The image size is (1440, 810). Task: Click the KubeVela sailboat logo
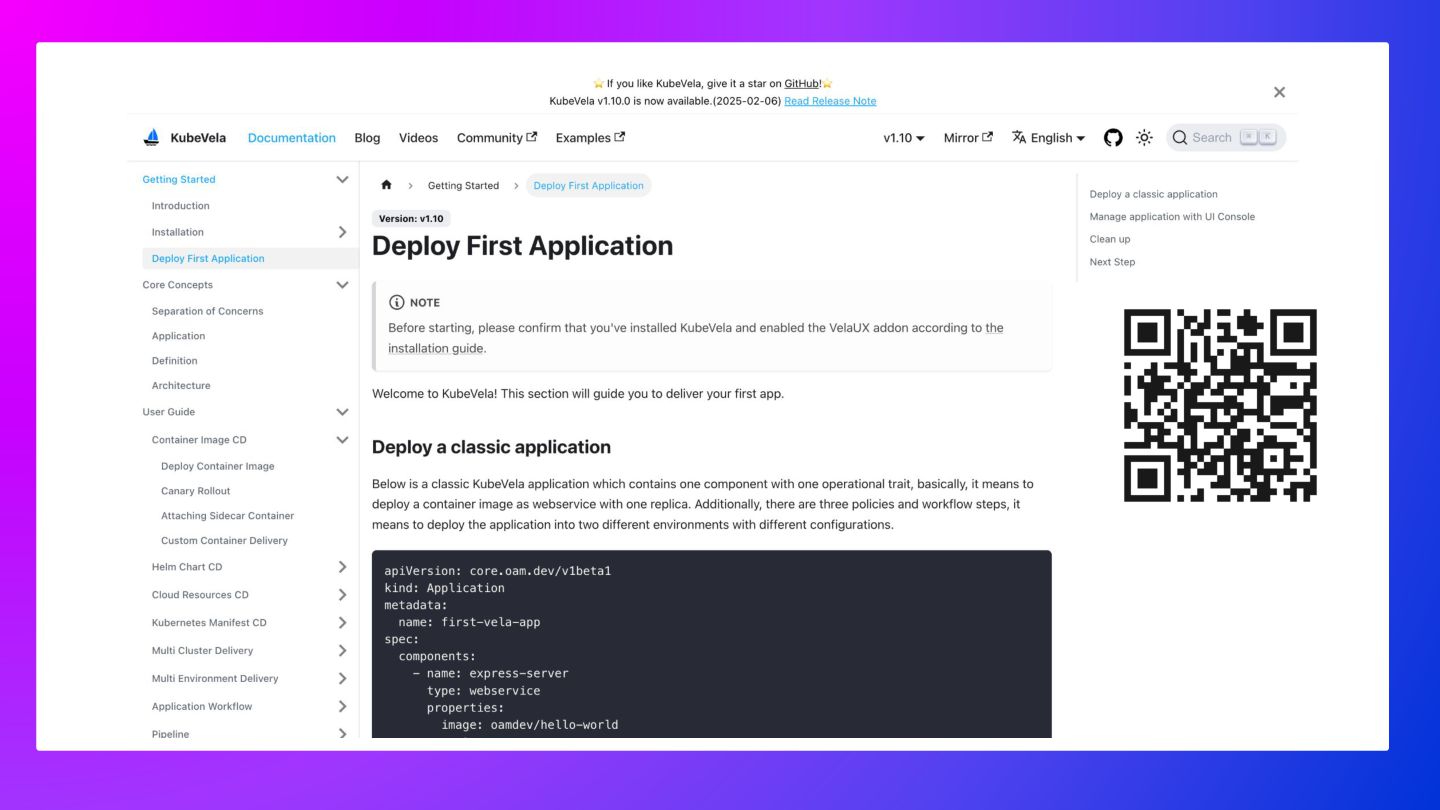coord(152,138)
